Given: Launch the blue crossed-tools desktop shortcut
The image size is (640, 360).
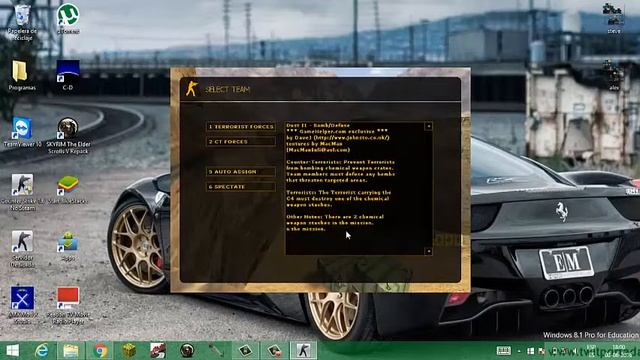Looking at the screenshot, I should tap(22, 304).
